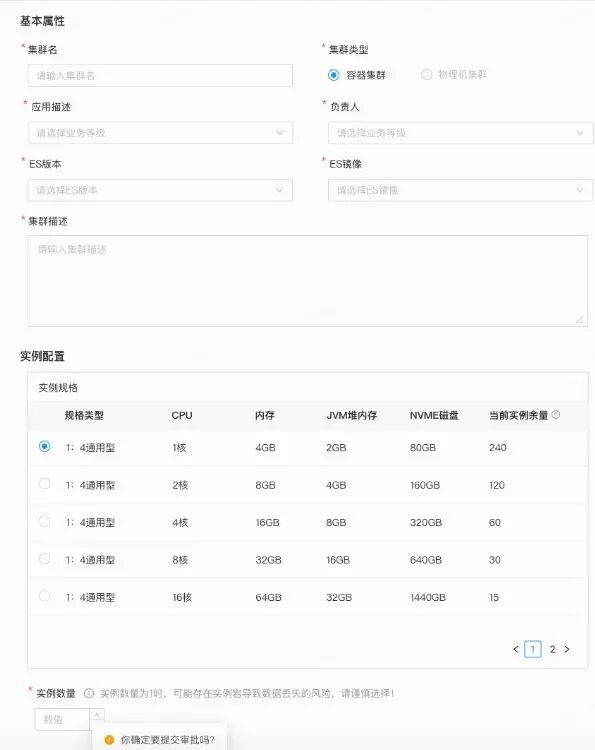Select page 2 in pagination
This screenshot has height=750, width=595.
552,649
